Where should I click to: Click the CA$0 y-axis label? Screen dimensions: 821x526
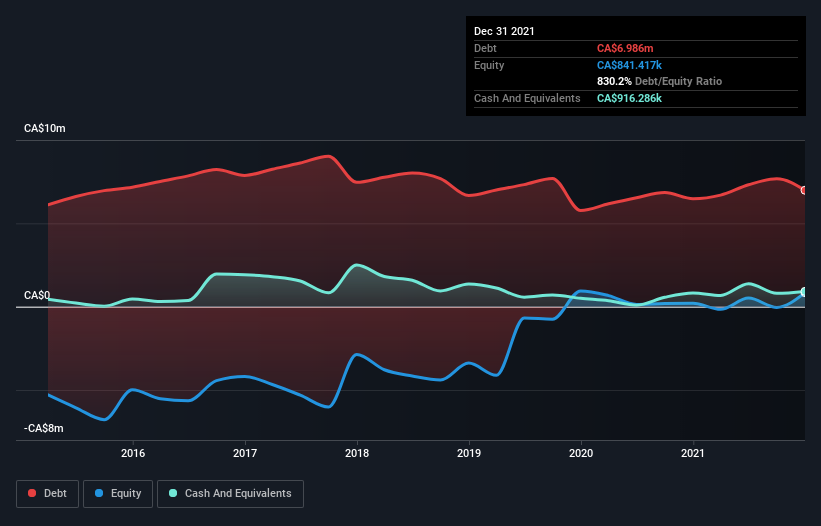pos(37,295)
